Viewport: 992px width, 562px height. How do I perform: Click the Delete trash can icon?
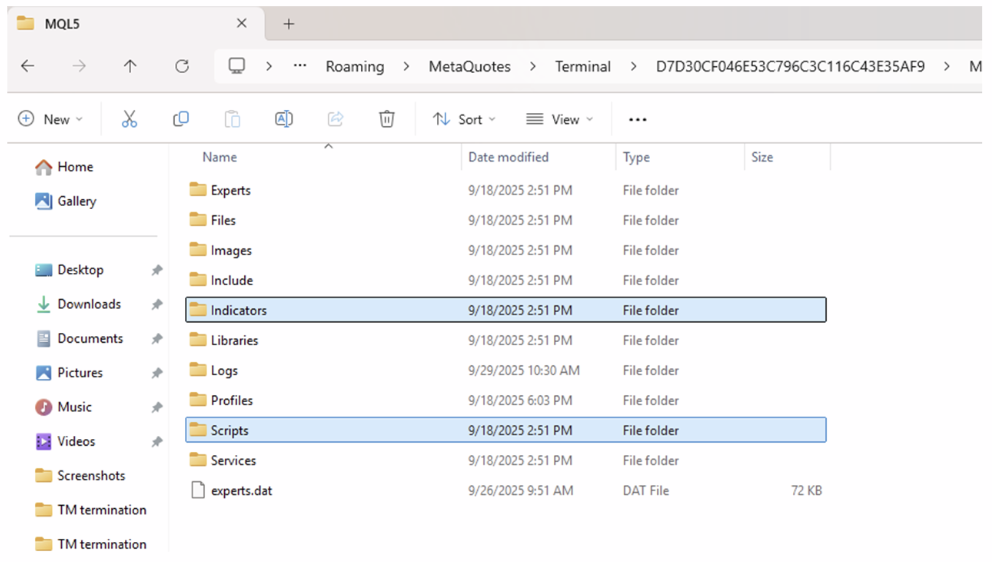click(x=387, y=119)
